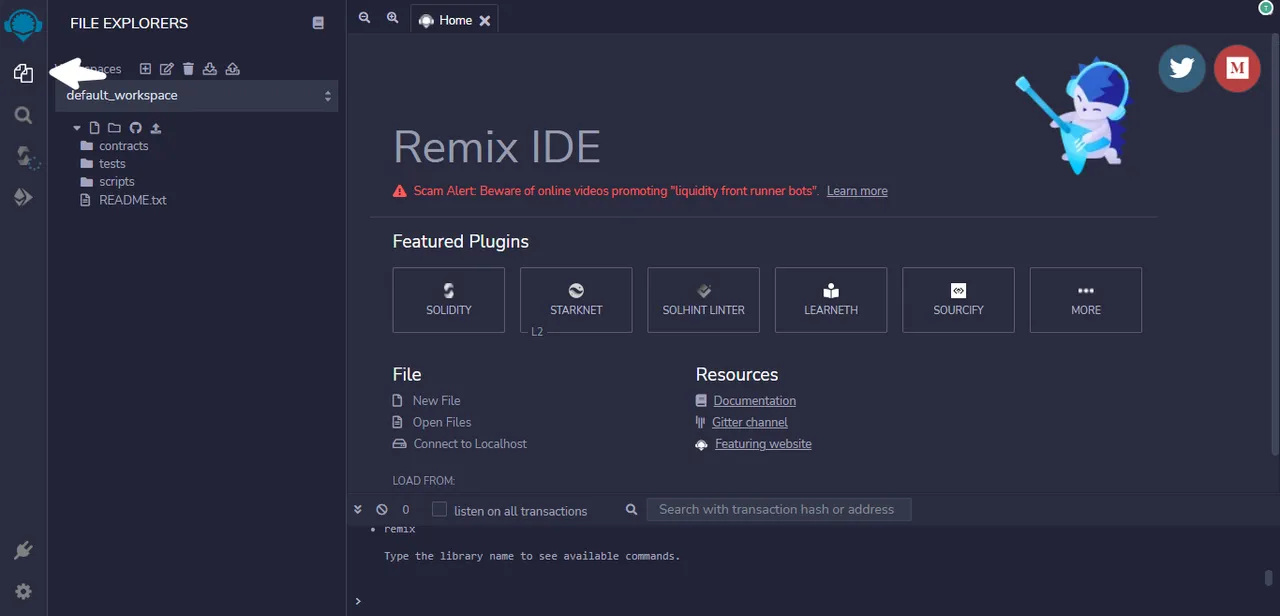This screenshot has width=1280, height=616.
Task: Click the File Explorers documentation icon
Action: [318, 23]
